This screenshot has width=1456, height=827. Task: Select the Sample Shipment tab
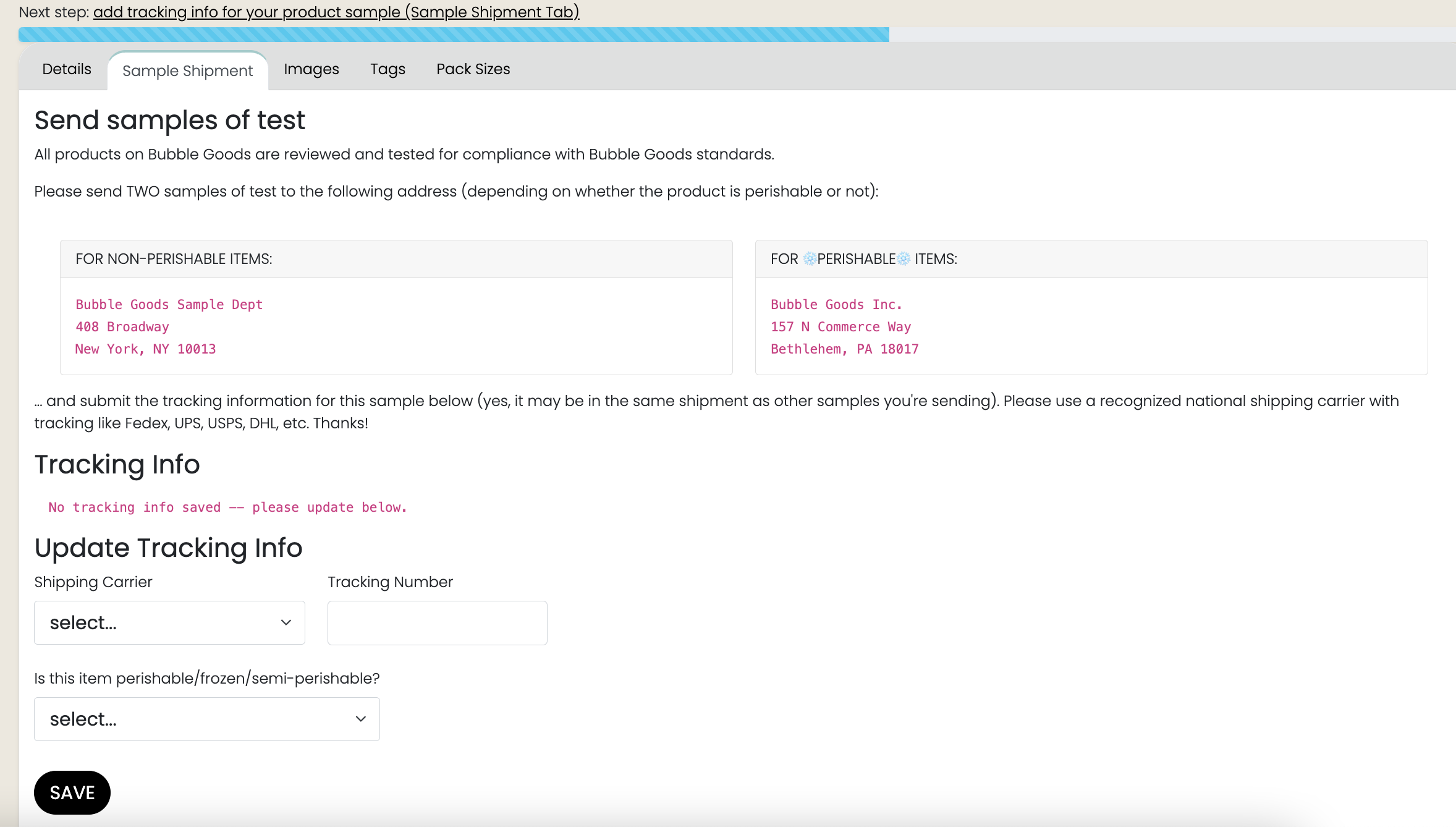tap(188, 70)
